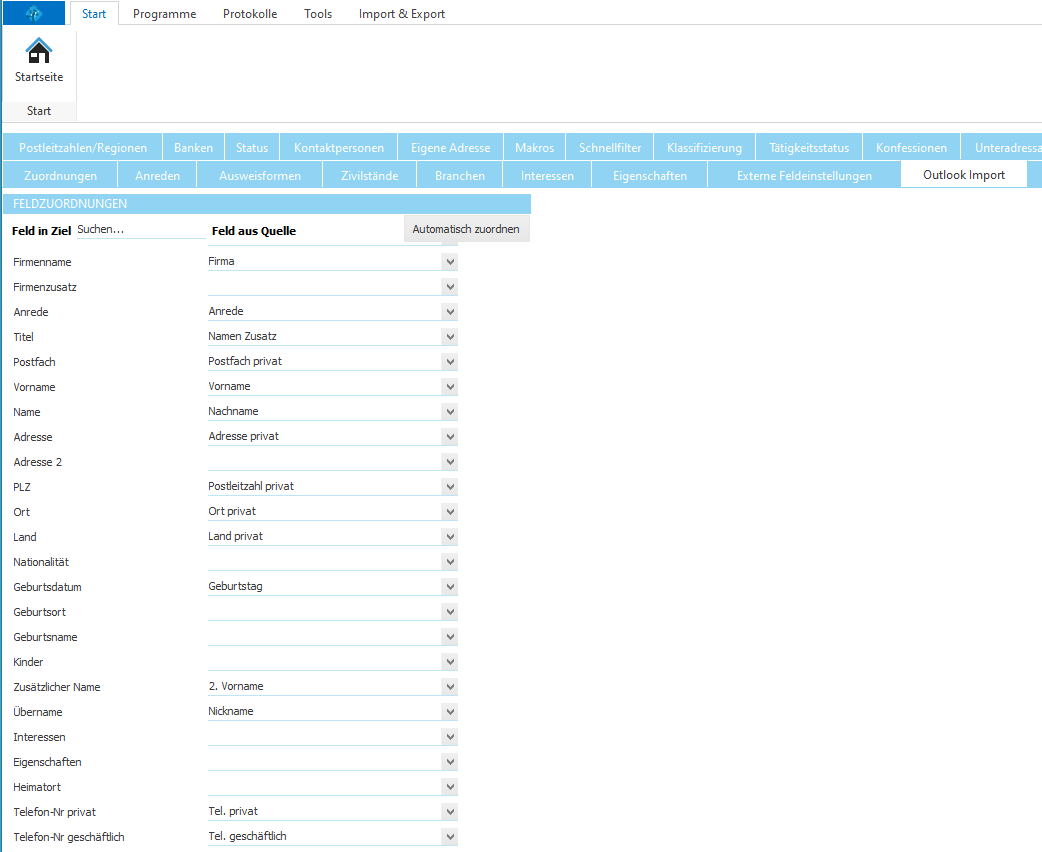This screenshot has width=1042, height=852.
Task: Switch to Kontaktpersonen tab
Action: click(x=339, y=148)
